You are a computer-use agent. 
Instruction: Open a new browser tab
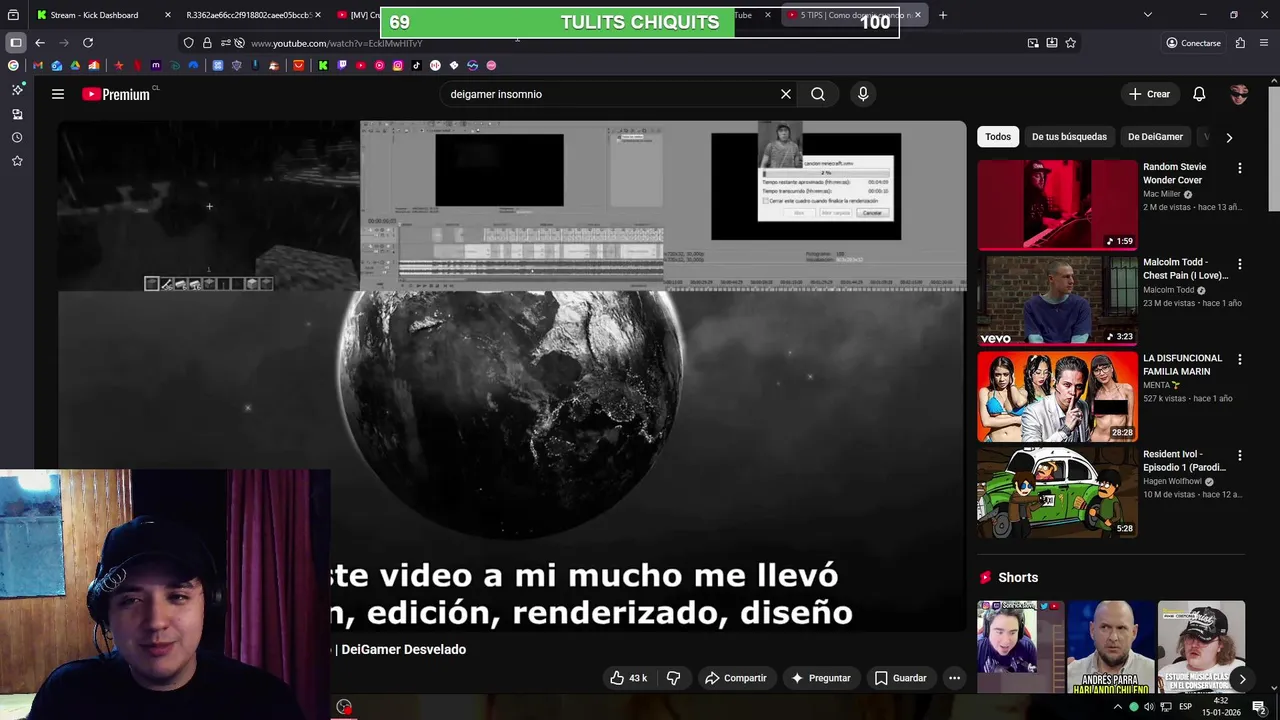tap(942, 15)
